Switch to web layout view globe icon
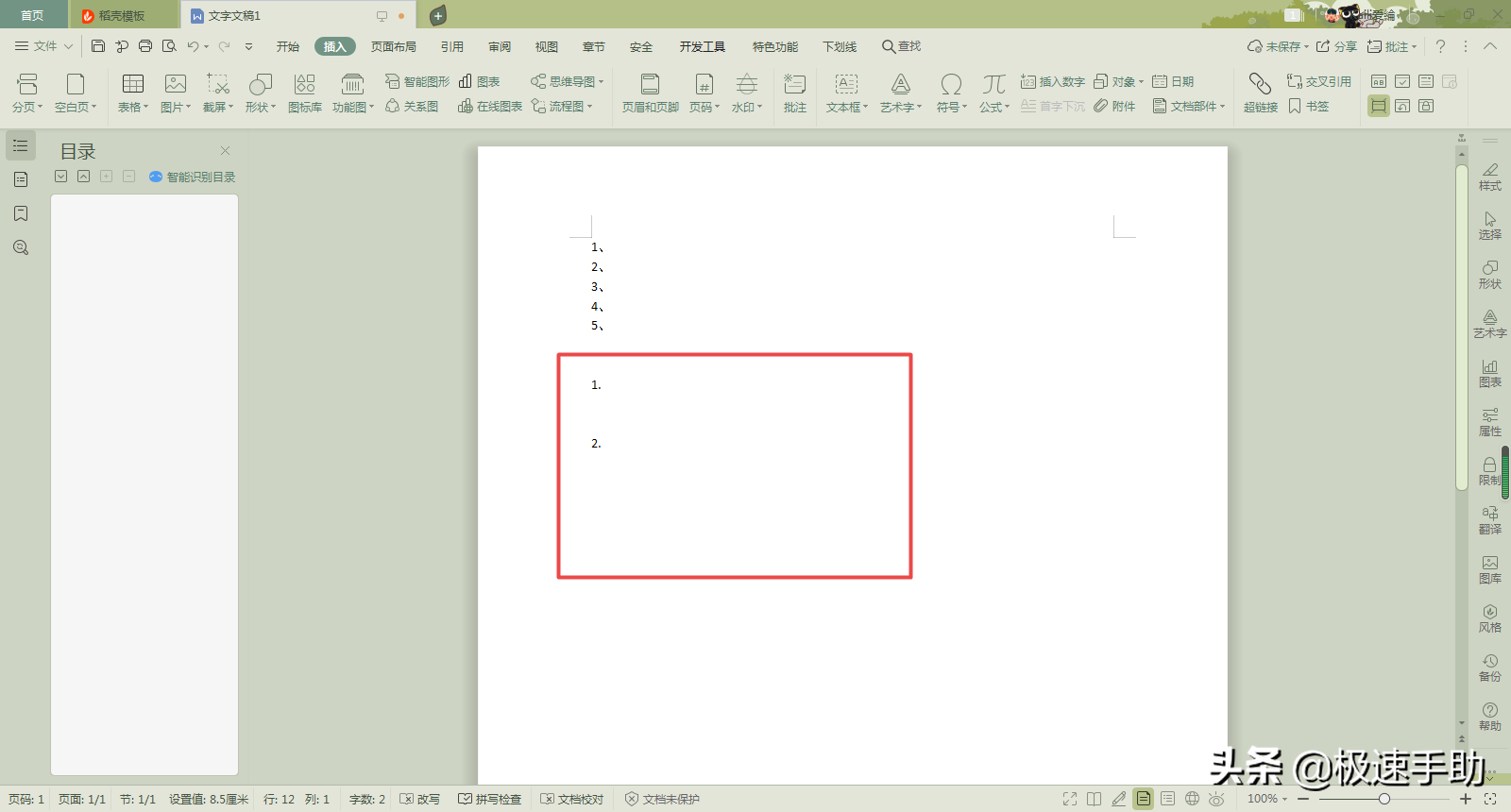 (1193, 799)
